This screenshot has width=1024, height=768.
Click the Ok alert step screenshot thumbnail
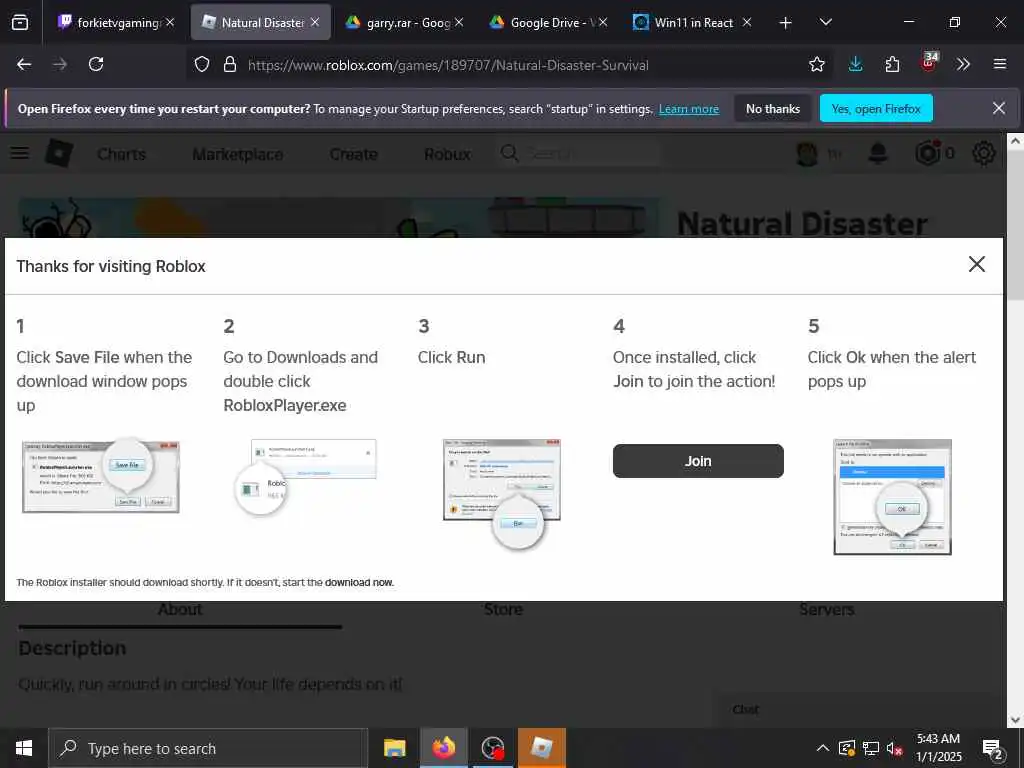(892, 497)
